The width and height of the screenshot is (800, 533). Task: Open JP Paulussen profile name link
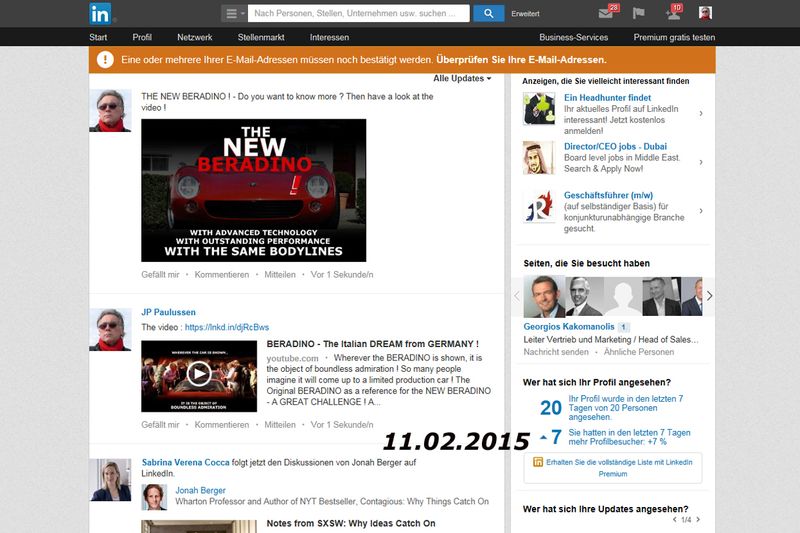click(168, 312)
